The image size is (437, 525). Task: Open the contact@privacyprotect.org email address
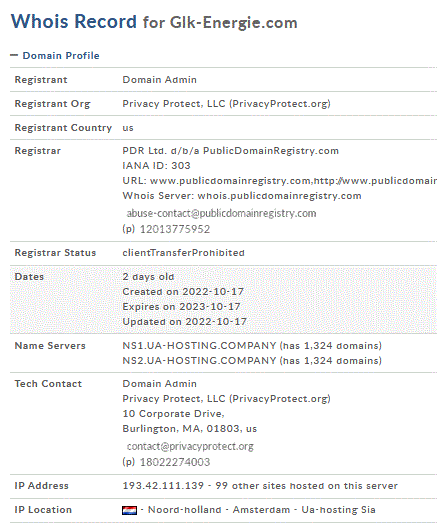(x=190, y=446)
